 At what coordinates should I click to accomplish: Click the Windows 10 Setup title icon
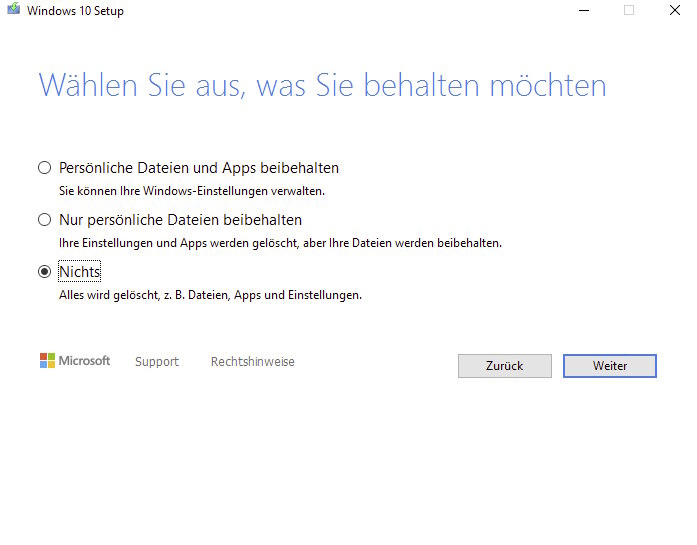pos(14,9)
